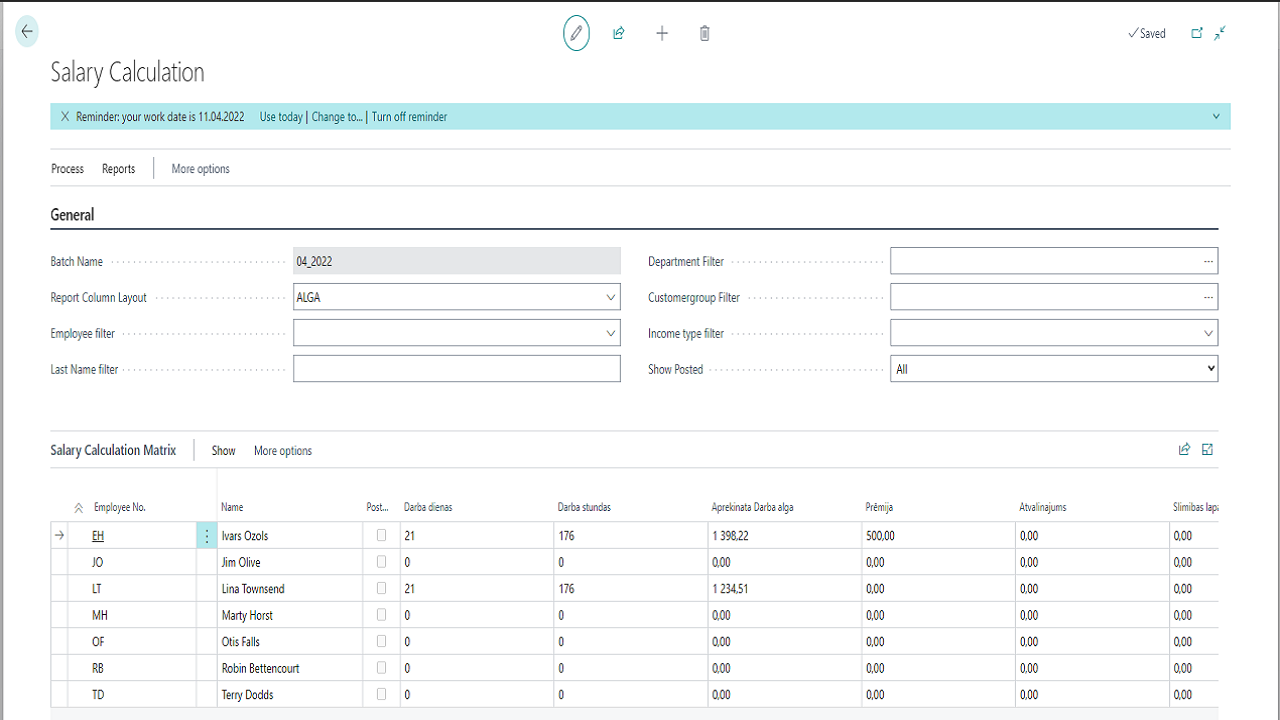Open page in new window icon
The height and width of the screenshot is (720, 1280).
coord(1197,33)
